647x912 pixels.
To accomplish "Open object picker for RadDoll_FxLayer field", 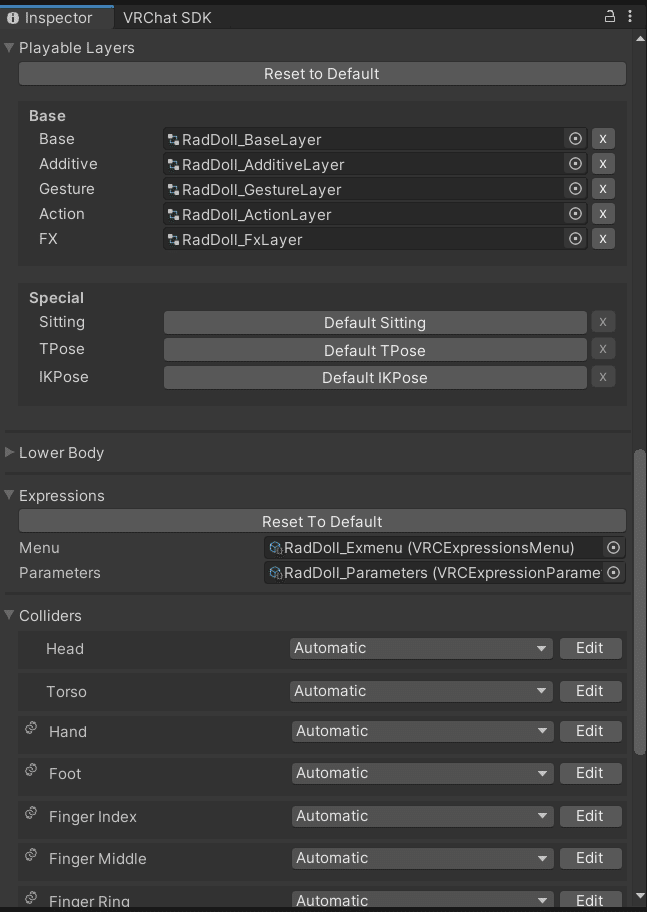I will (575, 239).
